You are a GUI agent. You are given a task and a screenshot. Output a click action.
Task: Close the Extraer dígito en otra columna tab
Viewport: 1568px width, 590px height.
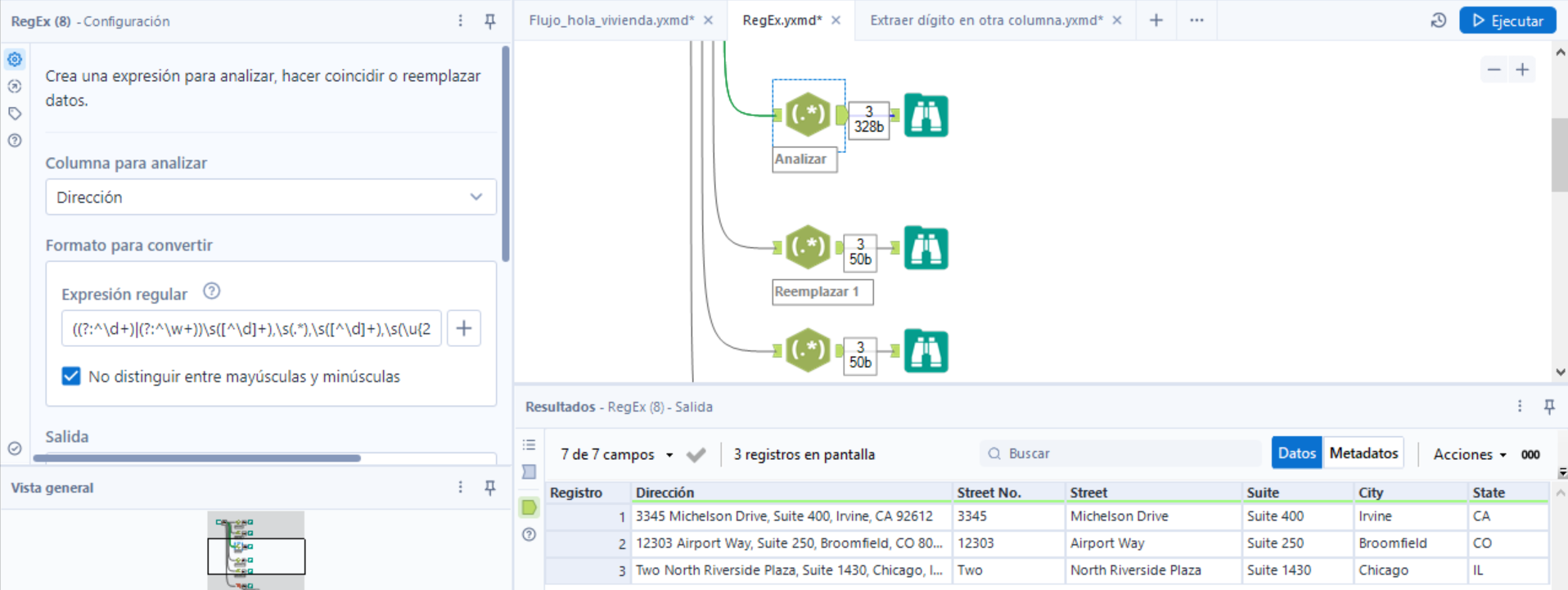tap(1117, 20)
